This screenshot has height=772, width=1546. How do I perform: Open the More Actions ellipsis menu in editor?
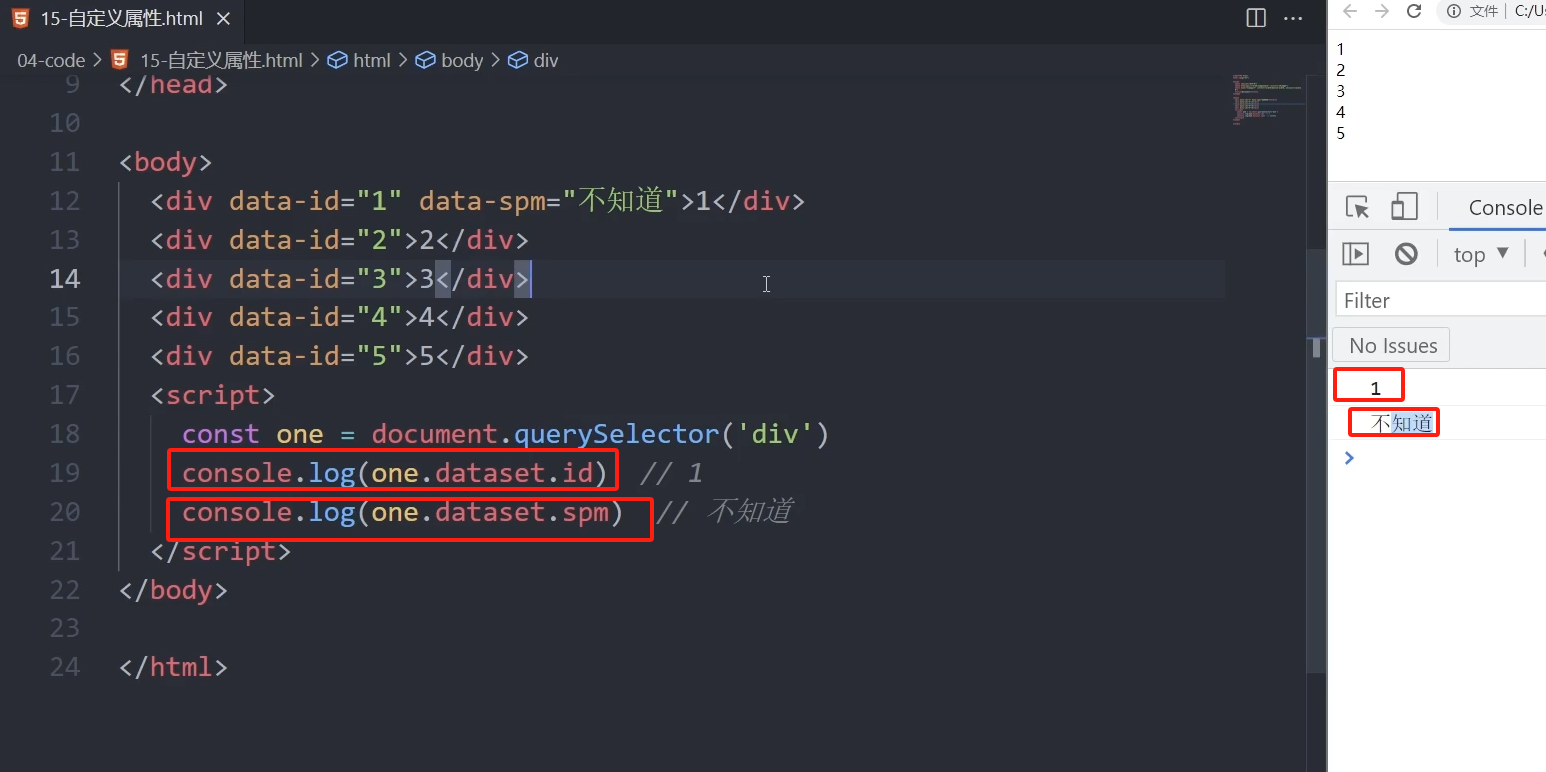[x=1293, y=18]
